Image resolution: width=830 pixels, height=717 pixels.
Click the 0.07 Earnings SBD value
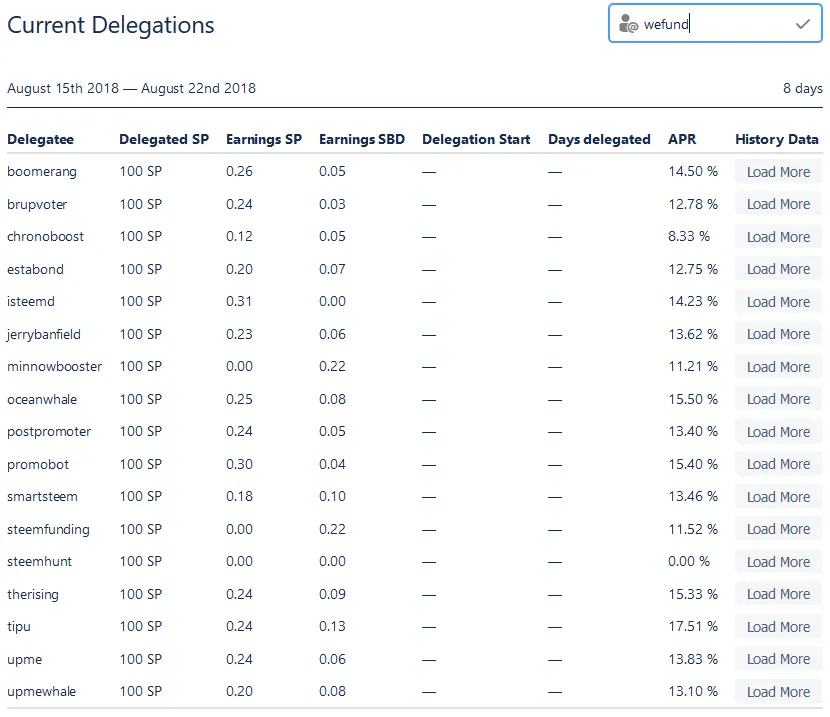point(332,269)
